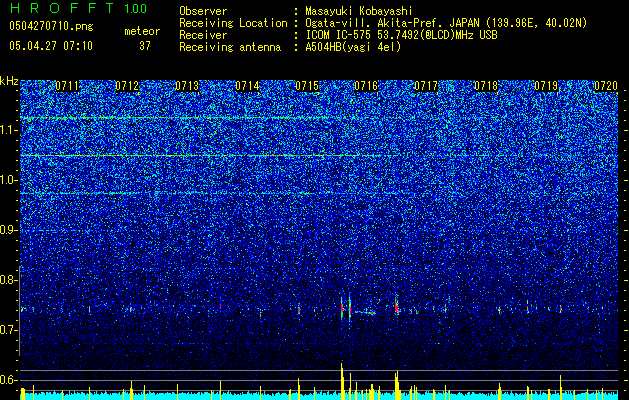Click the 0716 time marker
The width and height of the screenshot is (629, 400).
[x=366, y=86]
